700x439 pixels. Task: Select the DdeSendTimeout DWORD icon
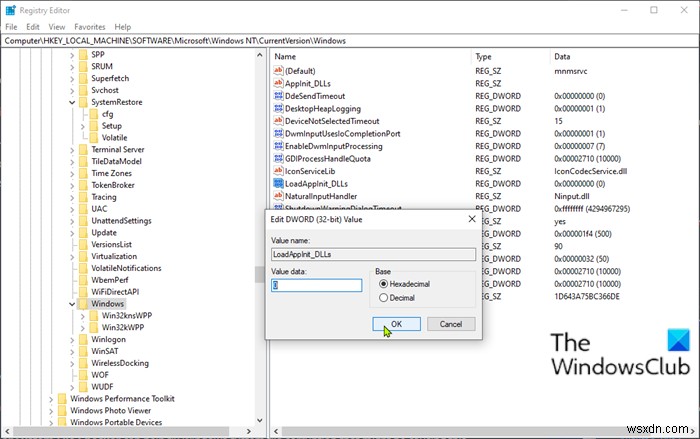click(278, 96)
